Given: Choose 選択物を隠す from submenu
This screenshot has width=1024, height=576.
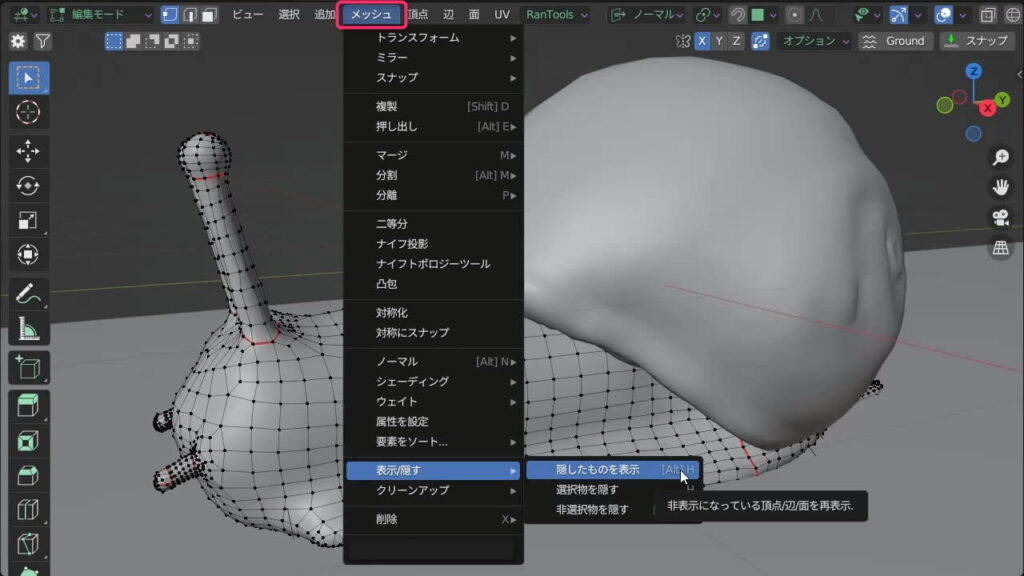Looking at the screenshot, I should (613, 489).
